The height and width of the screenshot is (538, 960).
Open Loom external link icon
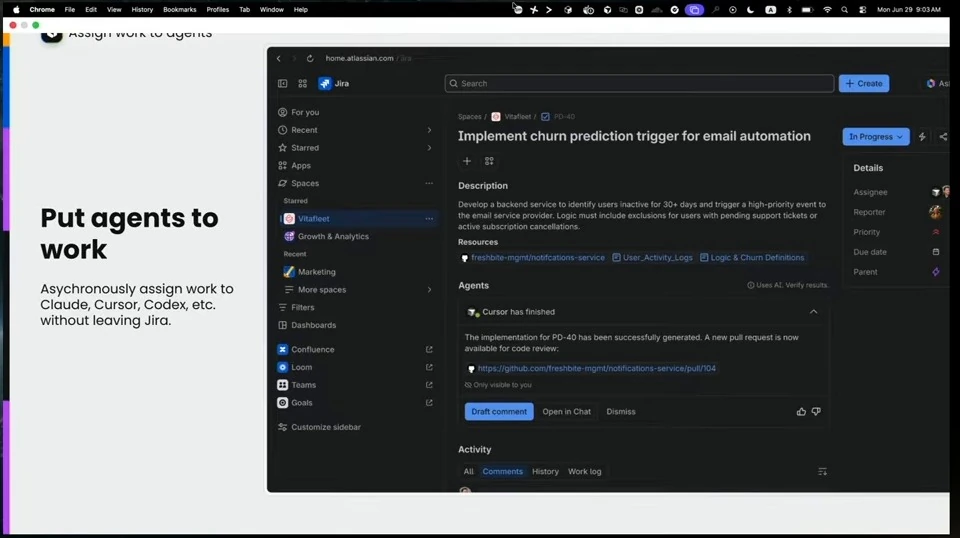(x=429, y=367)
